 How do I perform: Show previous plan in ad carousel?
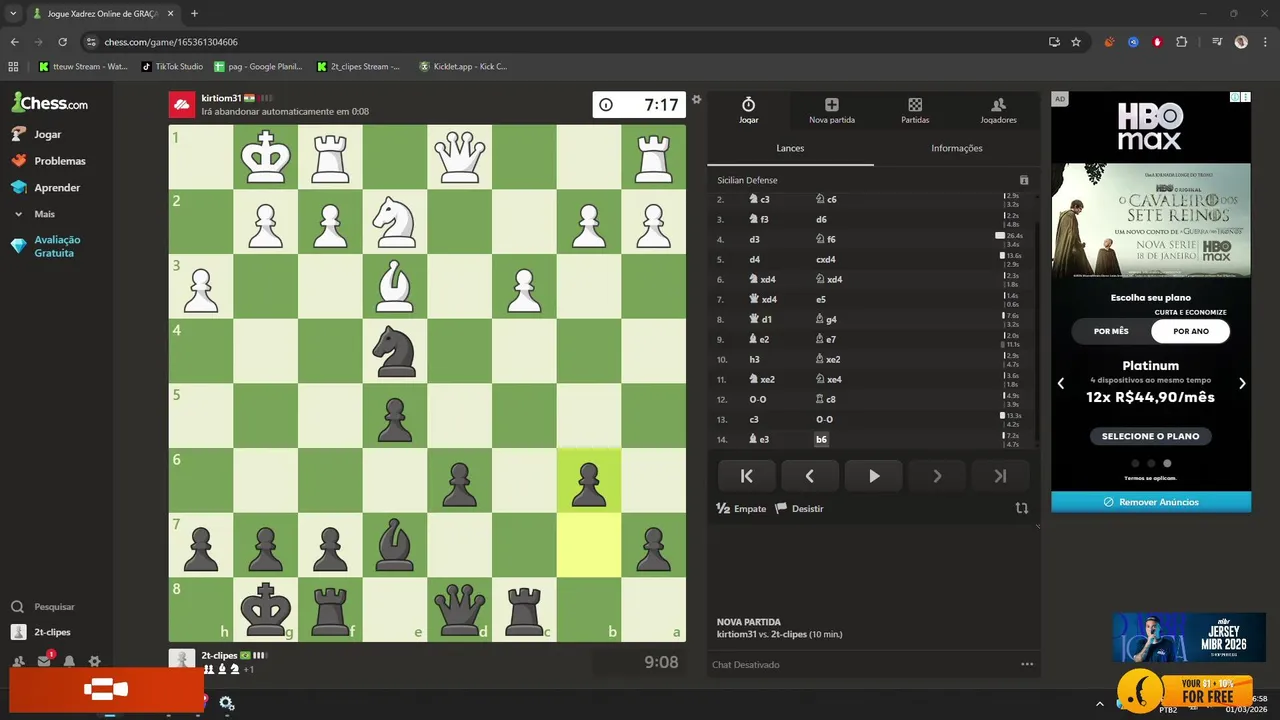pos(1061,383)
